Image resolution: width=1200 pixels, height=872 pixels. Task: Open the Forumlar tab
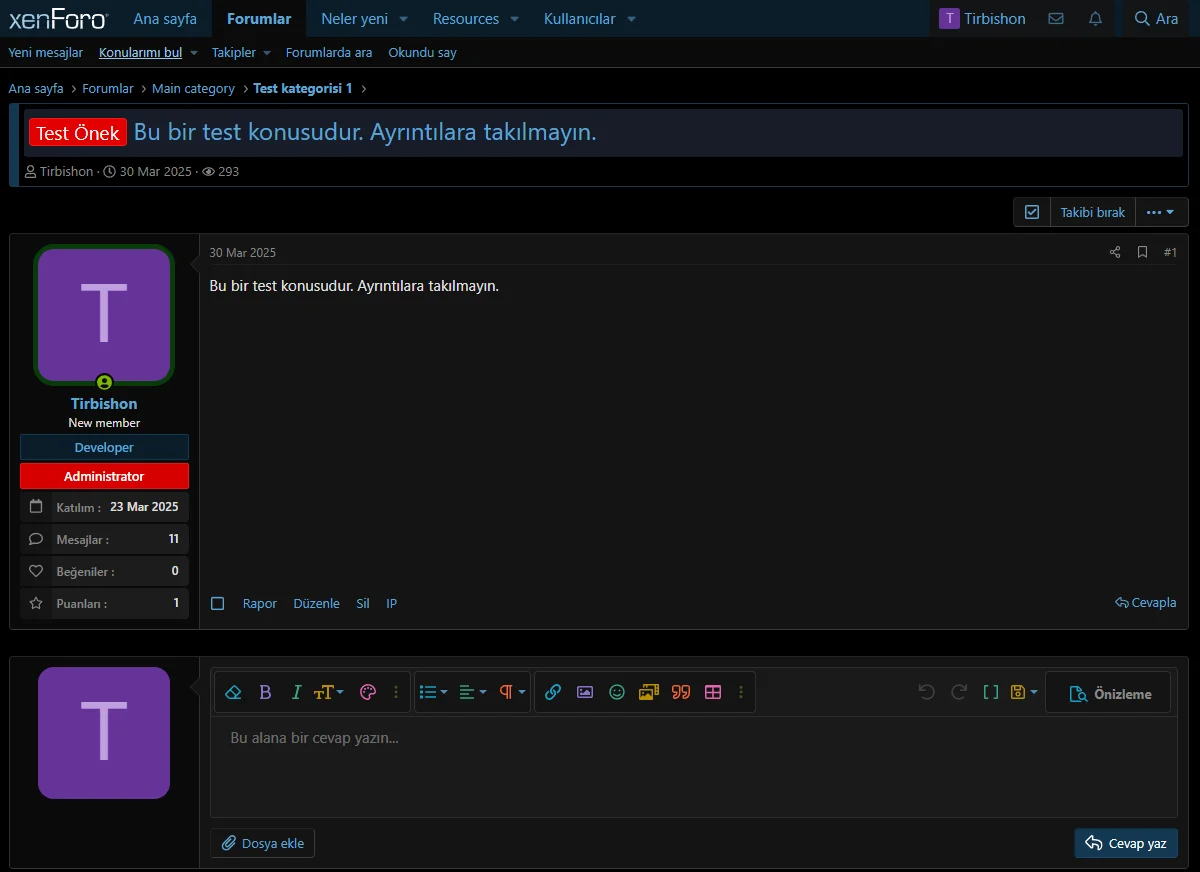(259, 19)
